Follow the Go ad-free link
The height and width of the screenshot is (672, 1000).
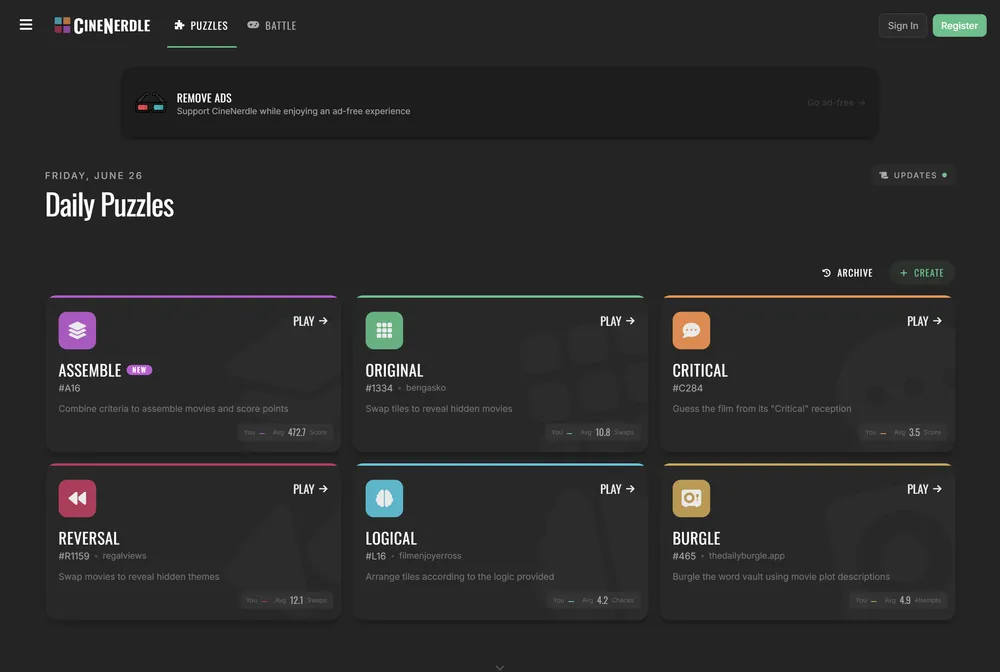tap(836, 103)
